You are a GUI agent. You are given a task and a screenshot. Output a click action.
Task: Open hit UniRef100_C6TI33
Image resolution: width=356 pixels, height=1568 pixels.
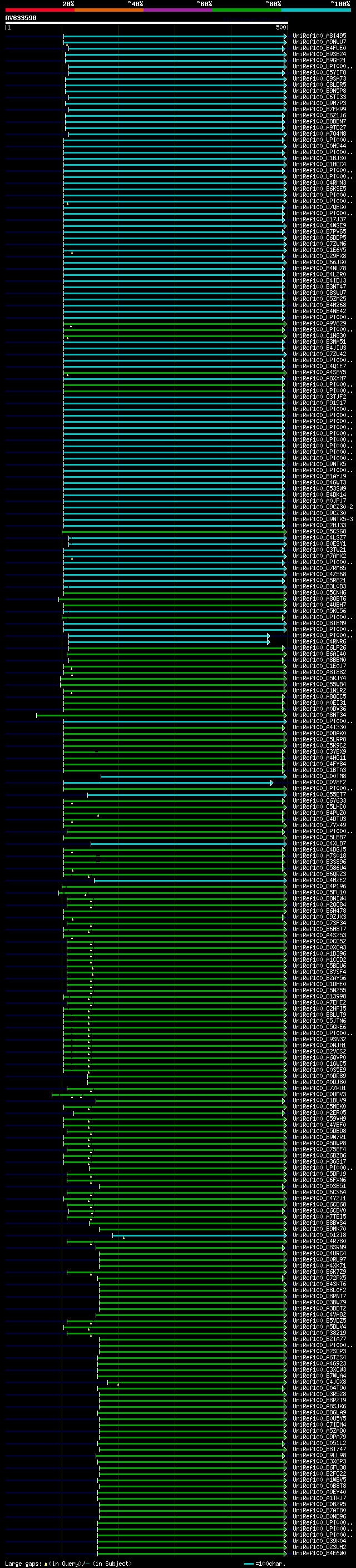[319, 97]
